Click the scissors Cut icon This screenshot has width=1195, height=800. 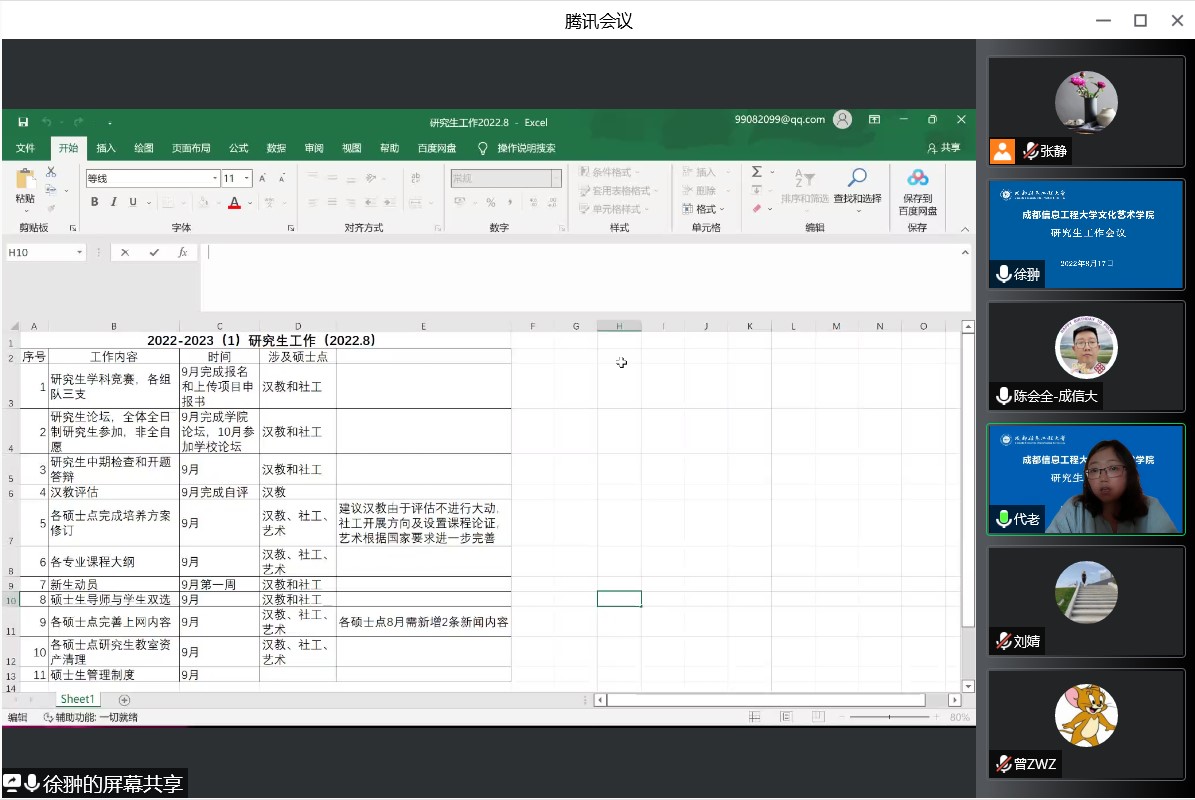51,172
